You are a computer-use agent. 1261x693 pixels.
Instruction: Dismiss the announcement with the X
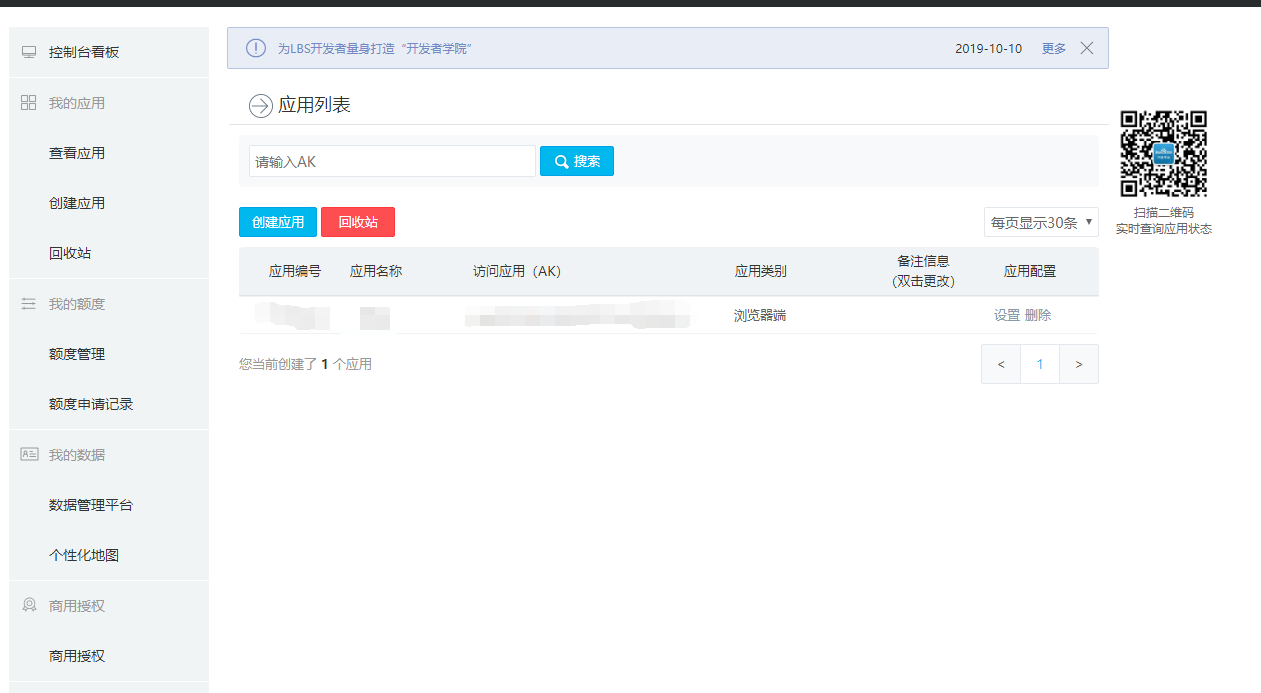tap(1086, 47)
